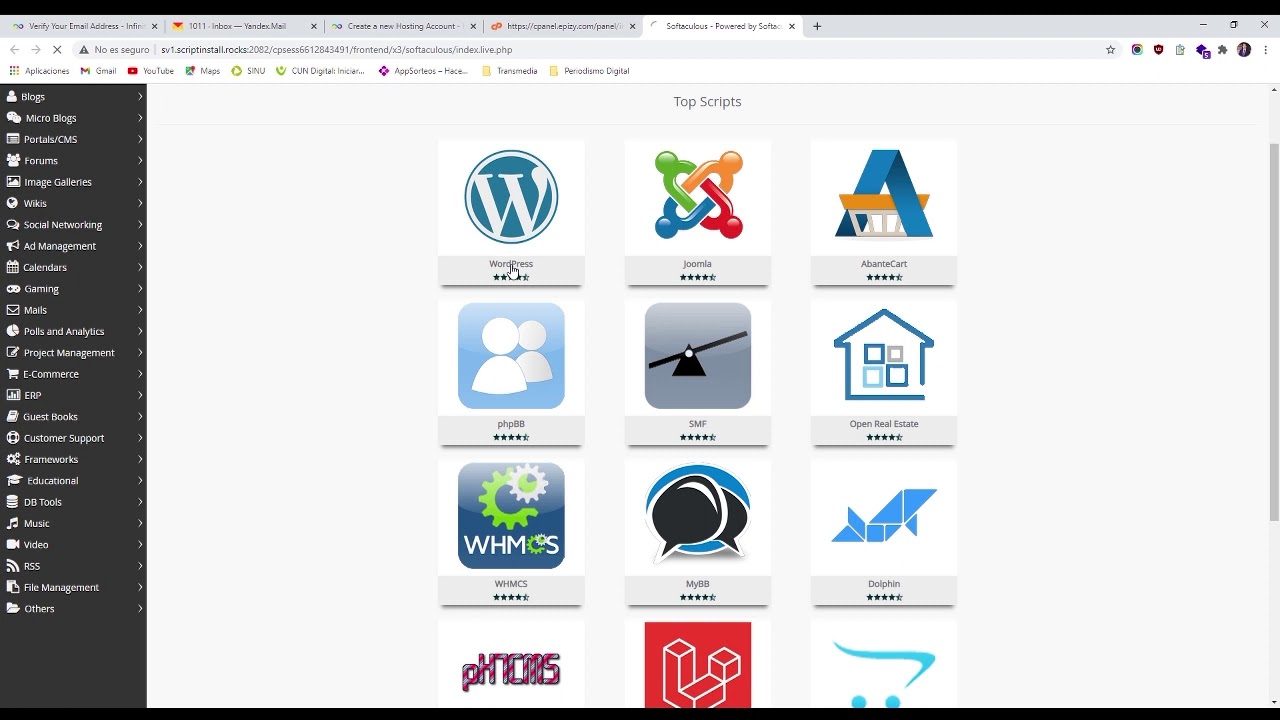
Task: Expand the Ad Management category arrow
Action: pyautogui.click(x=140, y=246)
